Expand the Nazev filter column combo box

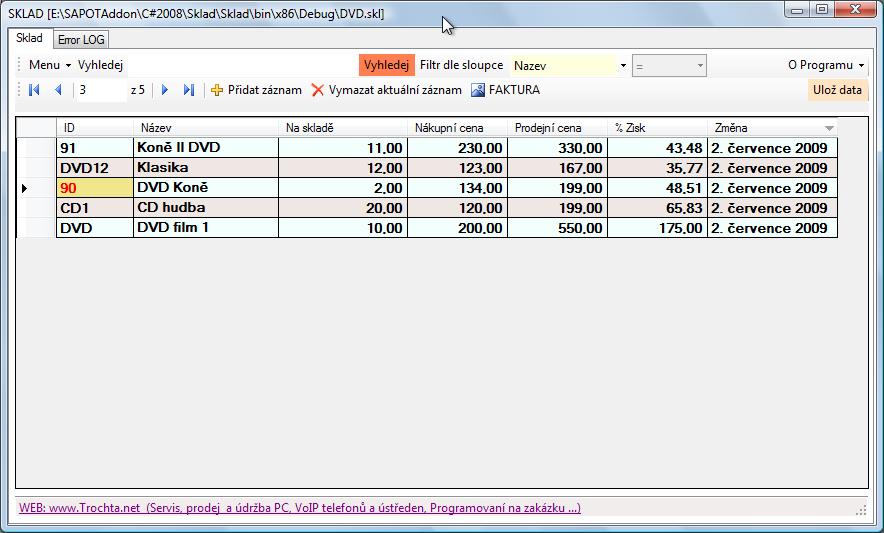tap(623, 66)
